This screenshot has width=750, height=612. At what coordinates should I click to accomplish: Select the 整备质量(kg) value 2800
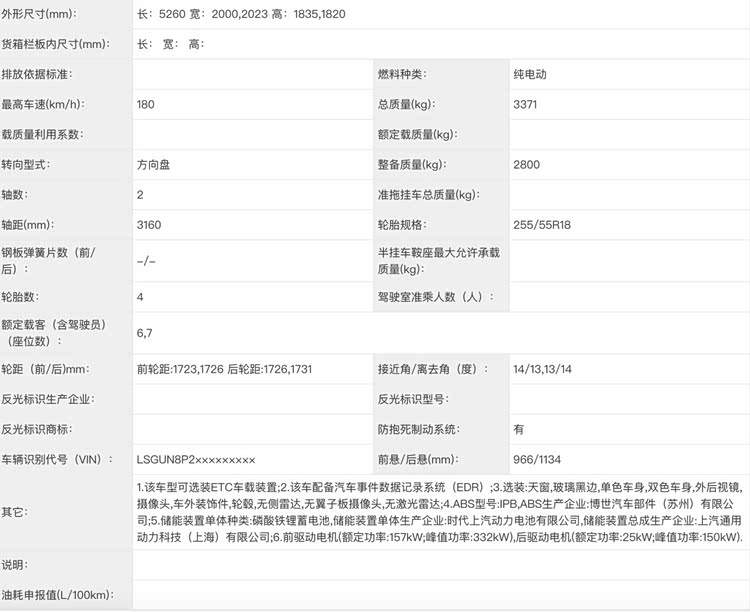point(527,164)
